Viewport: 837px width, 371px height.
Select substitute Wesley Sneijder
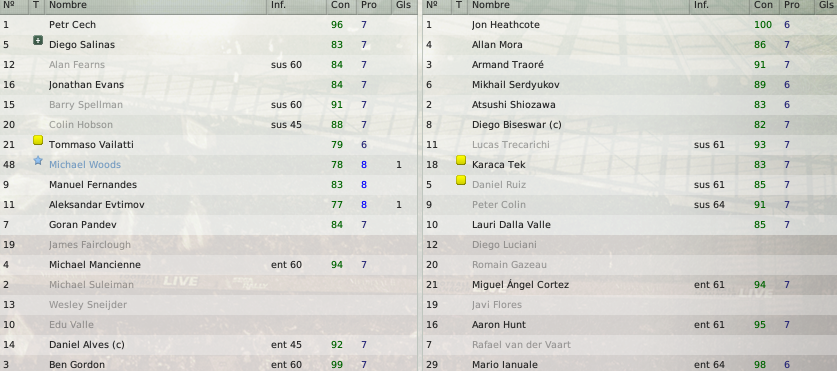pyautogui.click(x=208, y=305)
